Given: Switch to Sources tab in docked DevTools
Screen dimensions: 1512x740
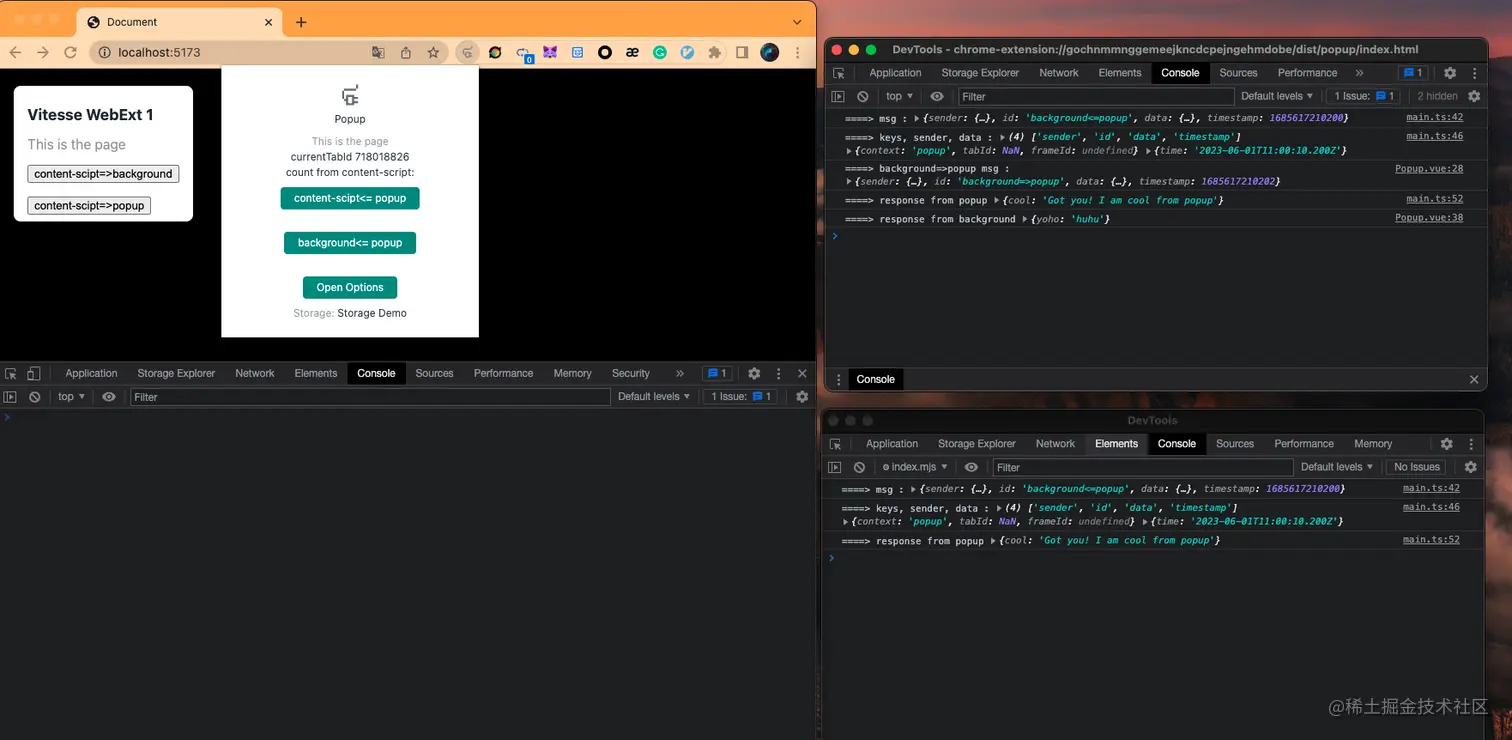Looking at the screenshot, I should tap(434, 373).
